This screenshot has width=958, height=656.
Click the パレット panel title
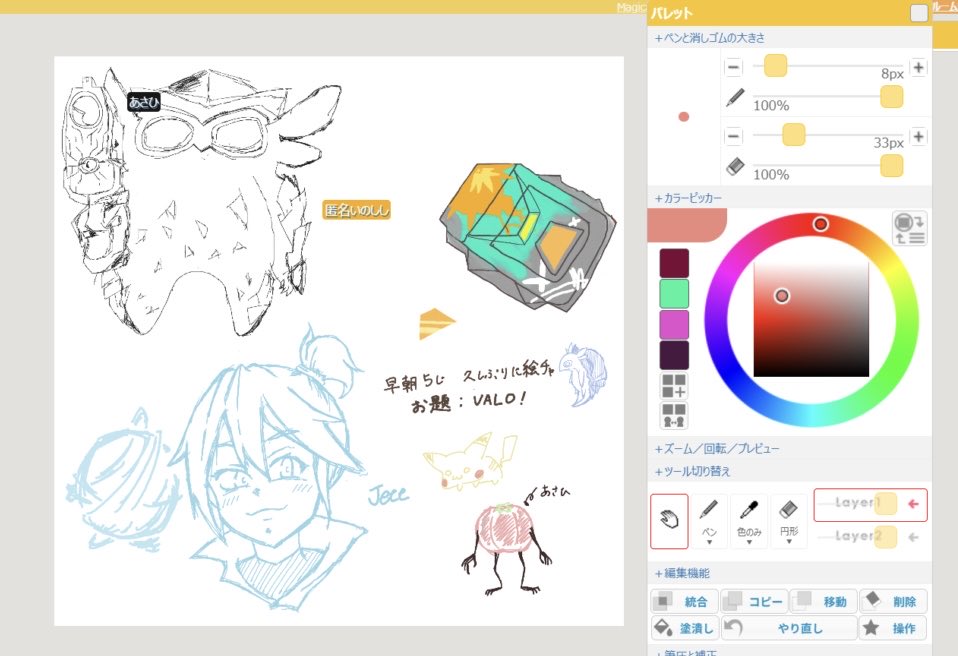(671, 13)
